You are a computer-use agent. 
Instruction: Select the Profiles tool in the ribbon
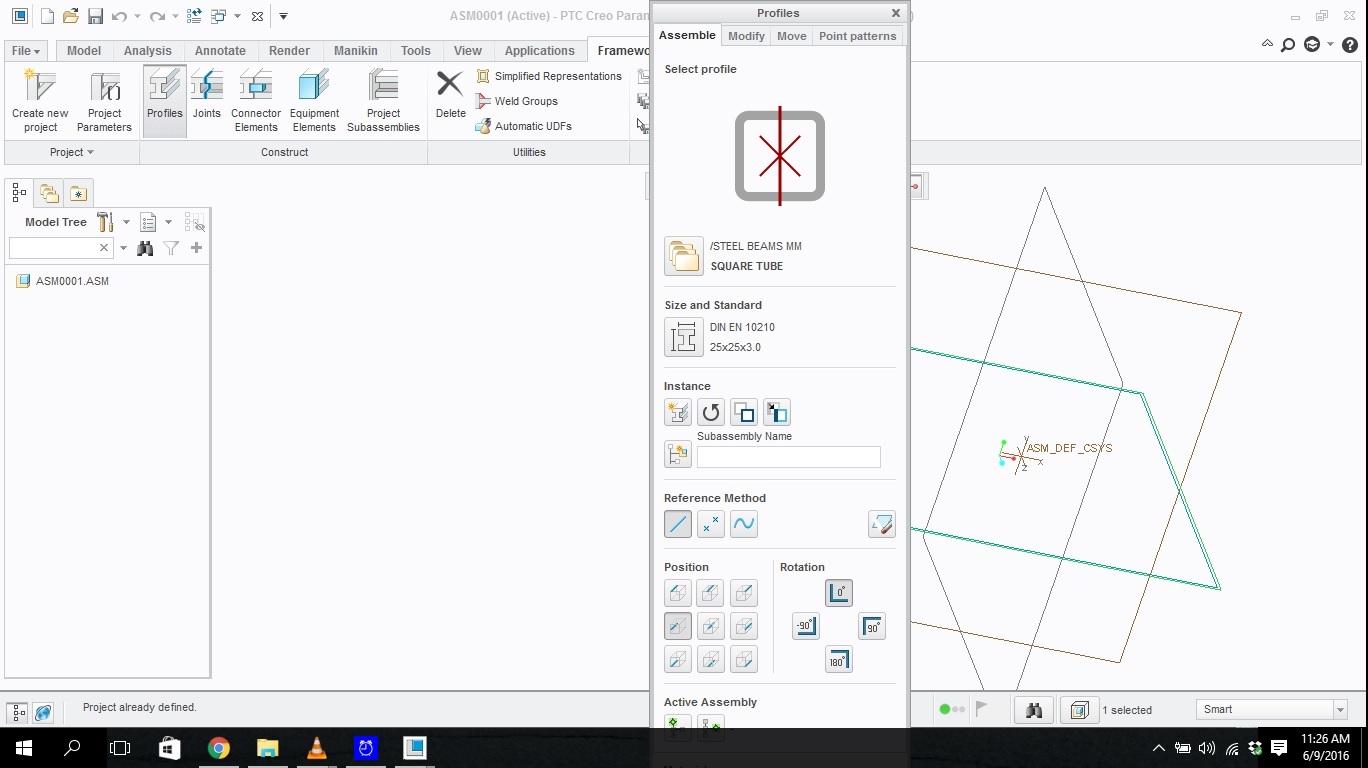pyautogui.click(x=165, y=101)
